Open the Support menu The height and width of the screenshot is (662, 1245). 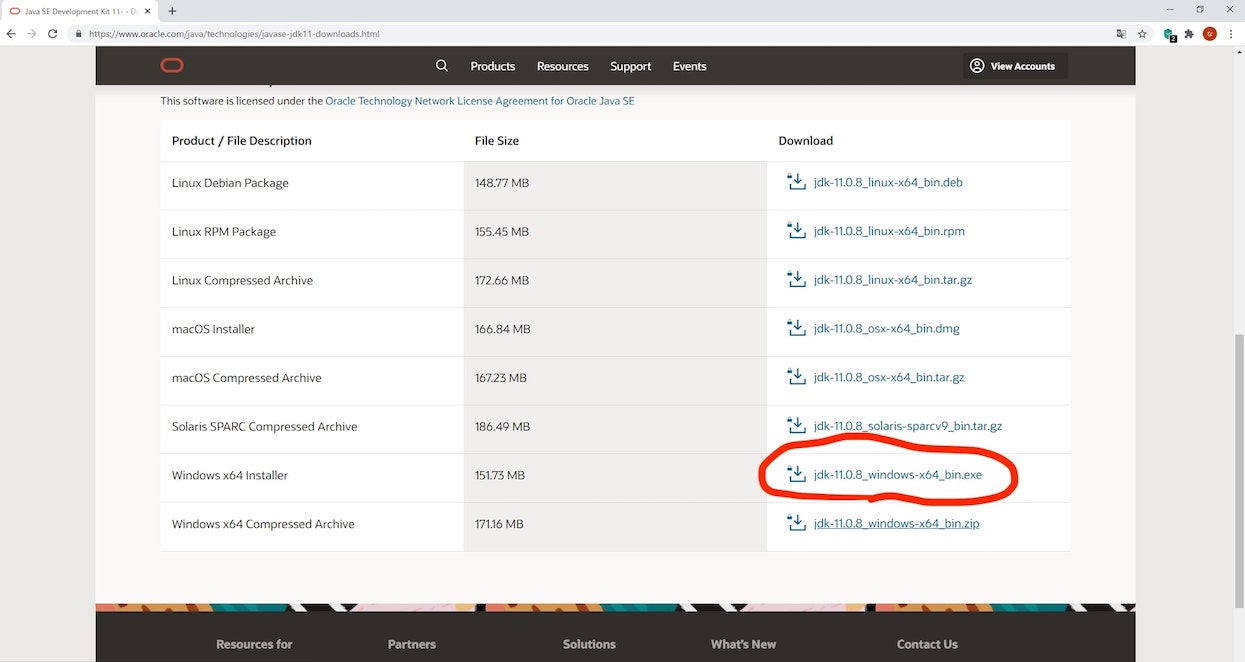631,66
